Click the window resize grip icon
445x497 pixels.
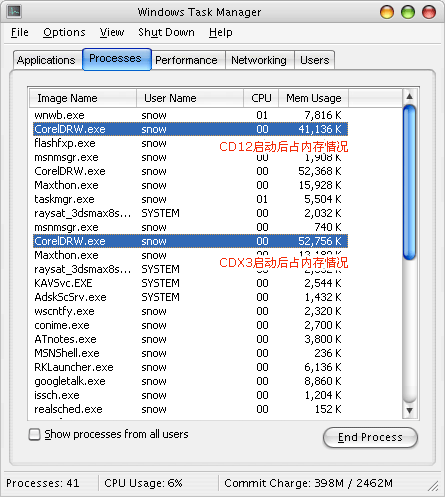433,486
